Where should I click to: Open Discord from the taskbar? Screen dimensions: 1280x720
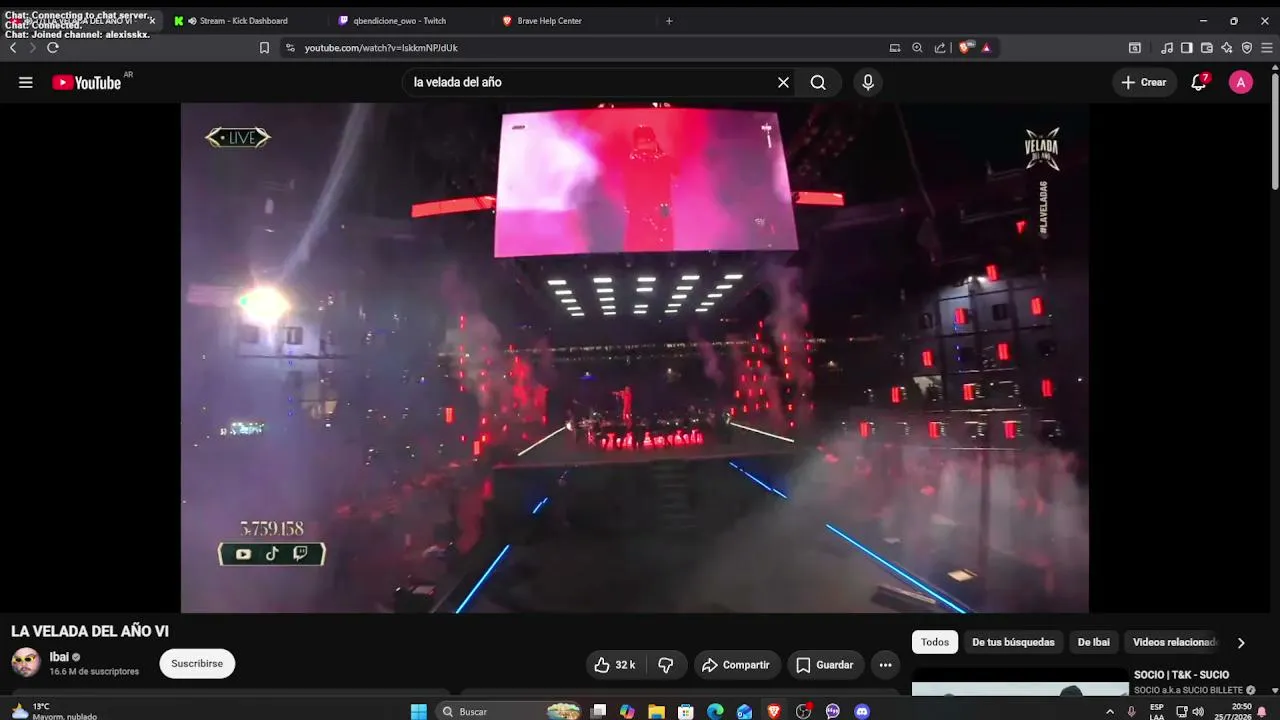(x=862, y=711)
